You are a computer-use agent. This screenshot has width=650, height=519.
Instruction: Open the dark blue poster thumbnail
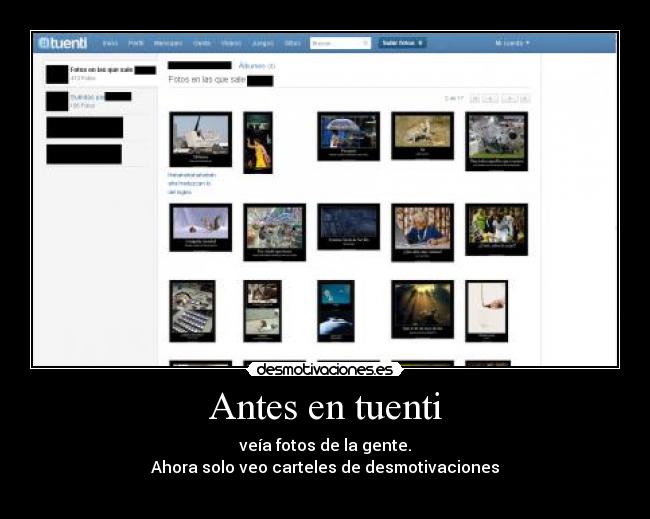coord(349,227)
